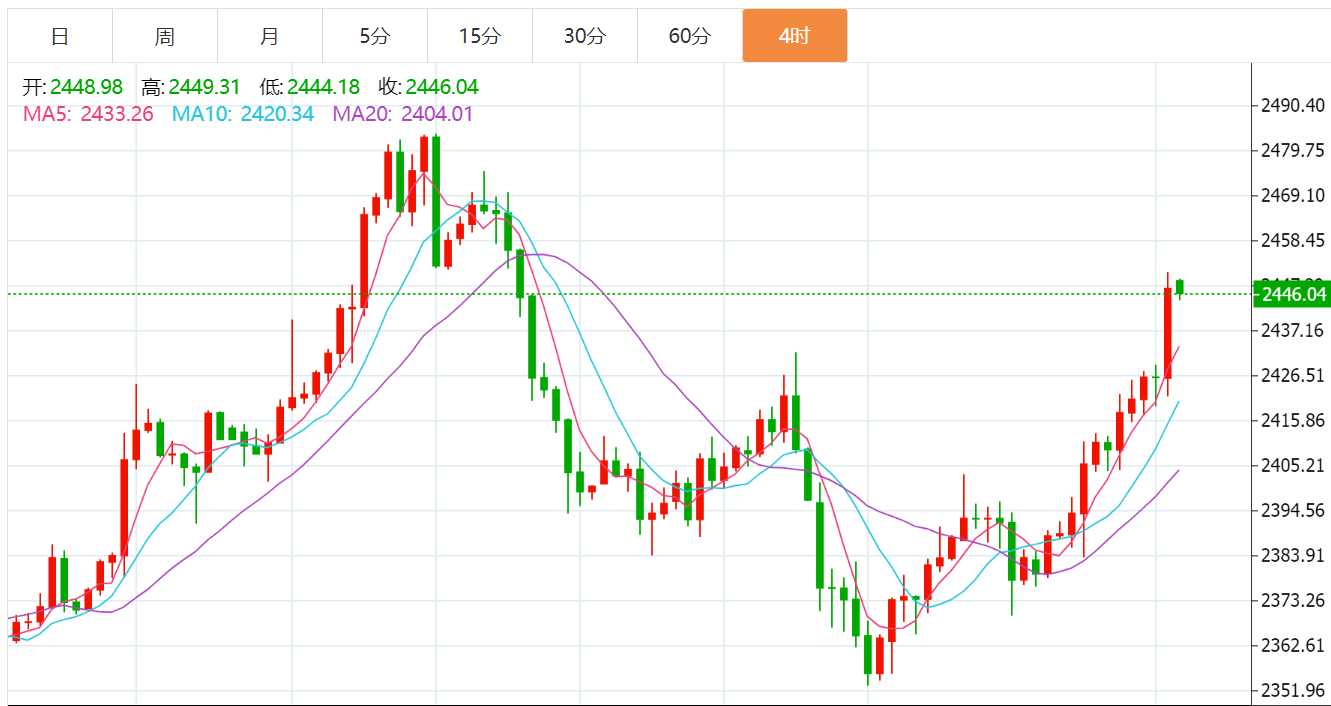Screen dimensions: 1331x706
Task: Click the MA10: 2420.34 indicator label
Action: click(243, 114)
